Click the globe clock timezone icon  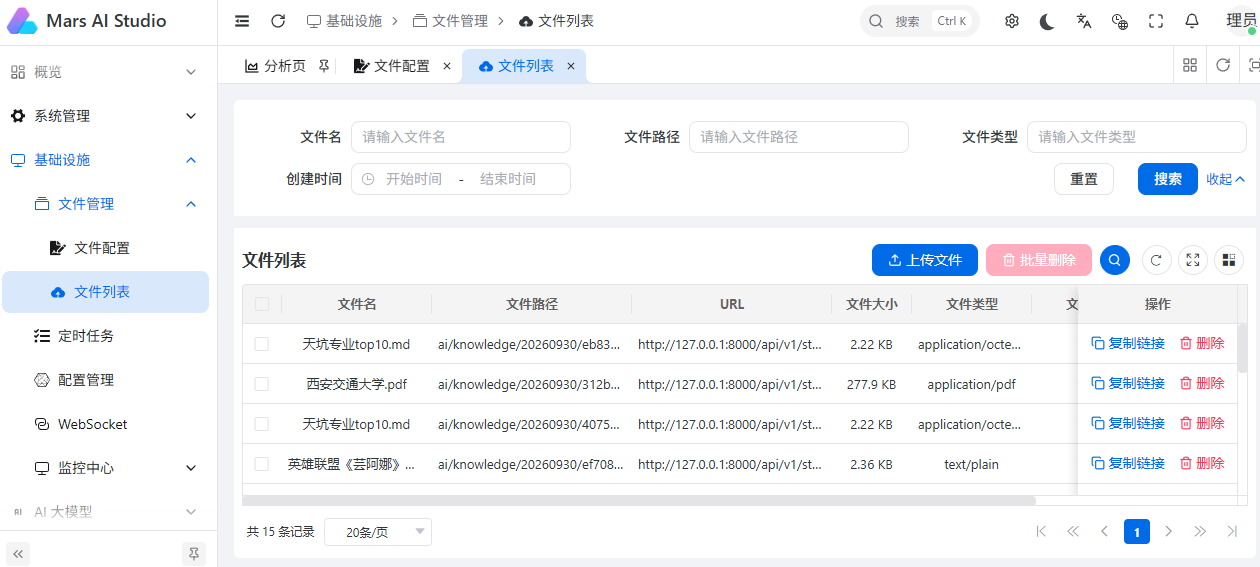tap(1120, 21)
